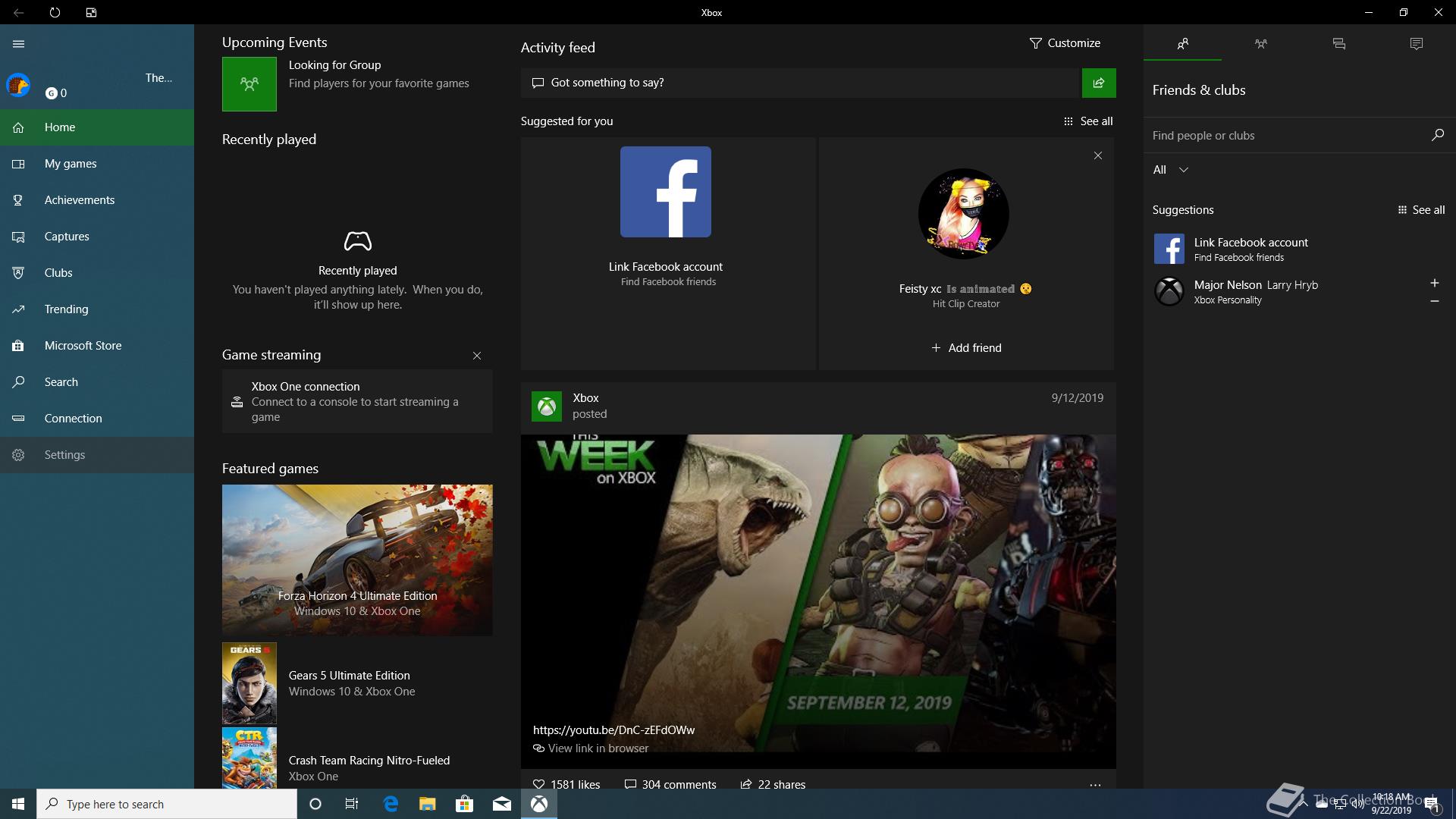1456x819 pixels.
Task: Click taskbar Type here to search box
Action: pos(167,804)
